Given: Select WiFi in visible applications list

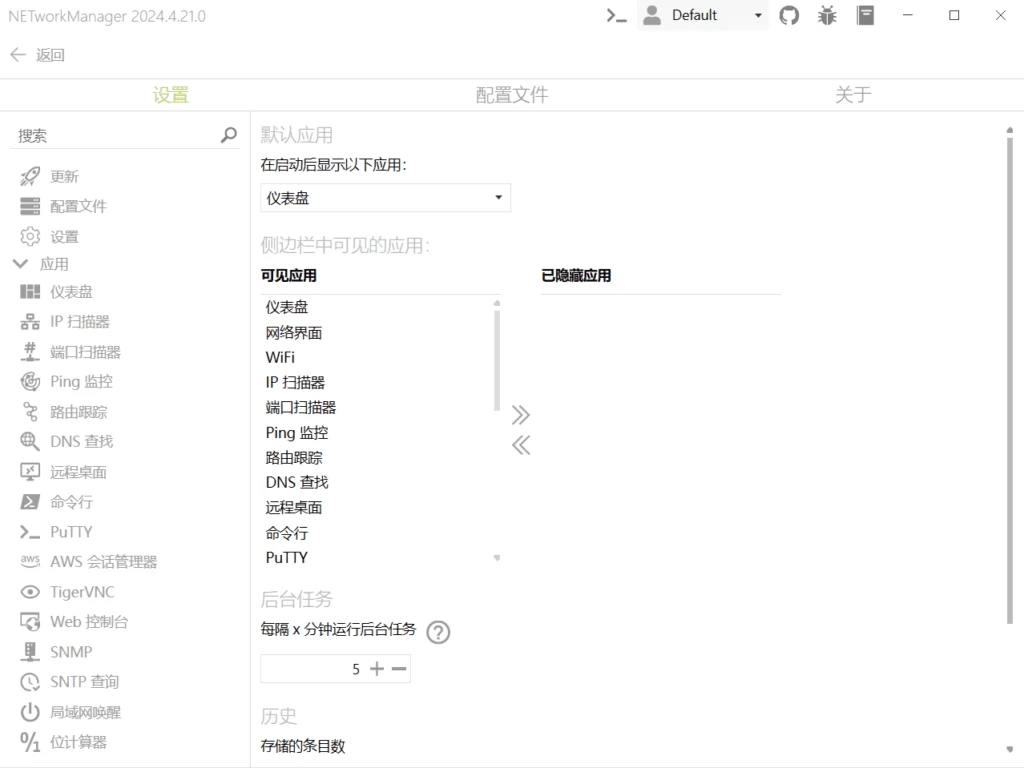Looking at the screenshot, I should (x=280, y=357).
